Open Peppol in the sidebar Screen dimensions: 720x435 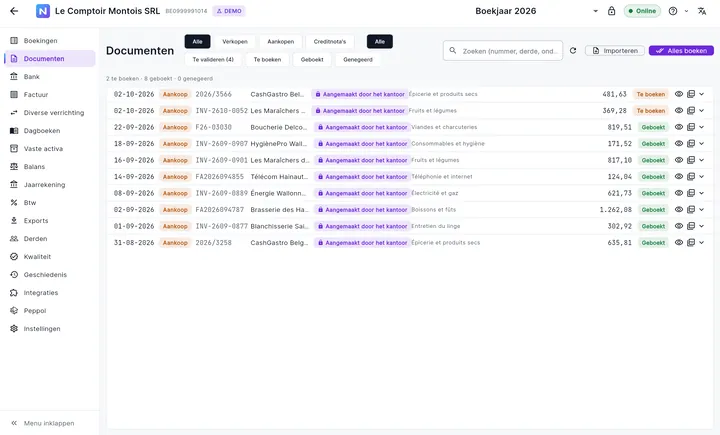50,311
